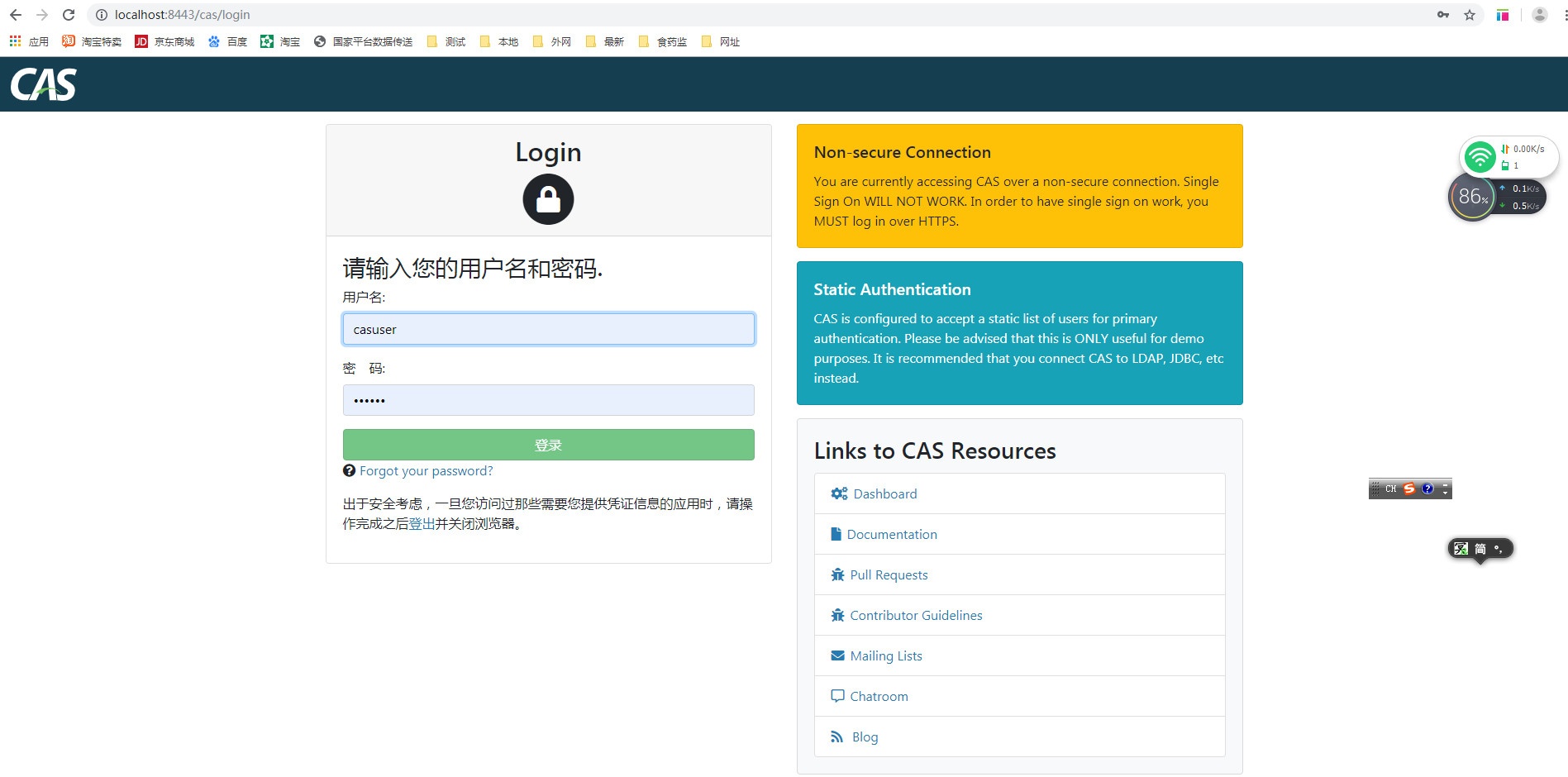The height and width of the screenshot is (777, 1568).
Task: Click the Non-secure Connection heading
Action: click(902, 152)
